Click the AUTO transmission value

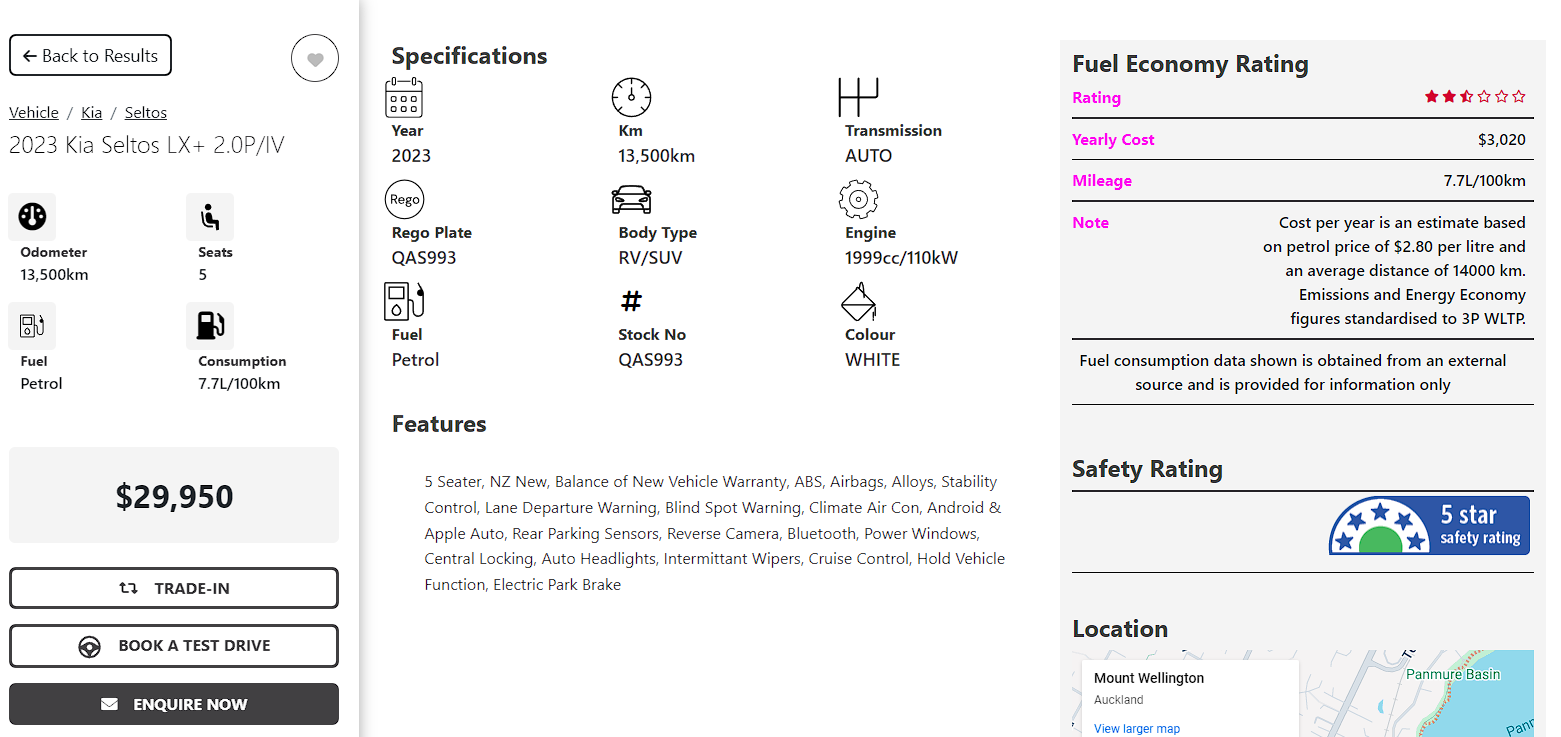[x=868, y=155]
